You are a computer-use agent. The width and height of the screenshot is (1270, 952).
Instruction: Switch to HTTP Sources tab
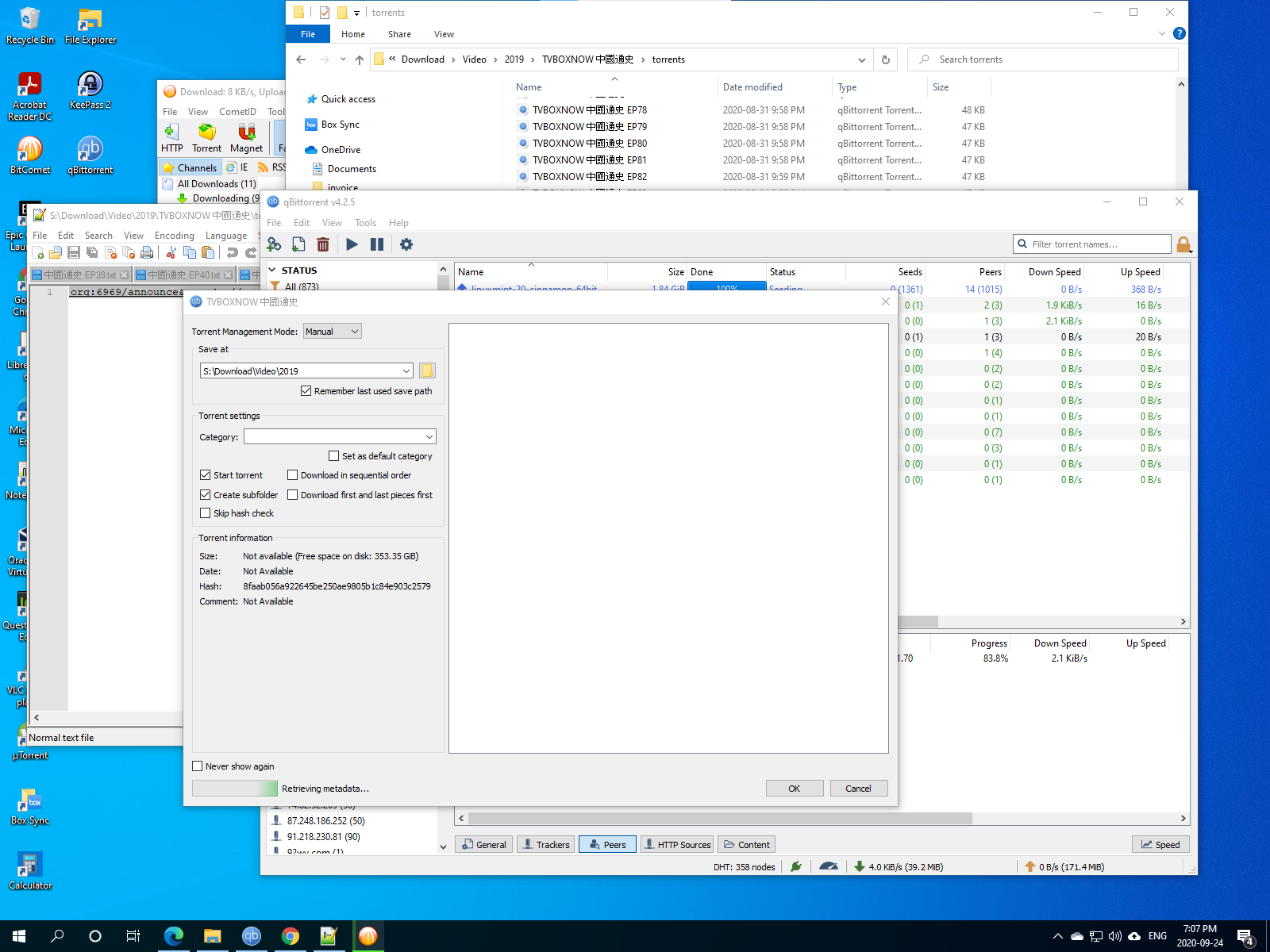click(x=676, y=844)
